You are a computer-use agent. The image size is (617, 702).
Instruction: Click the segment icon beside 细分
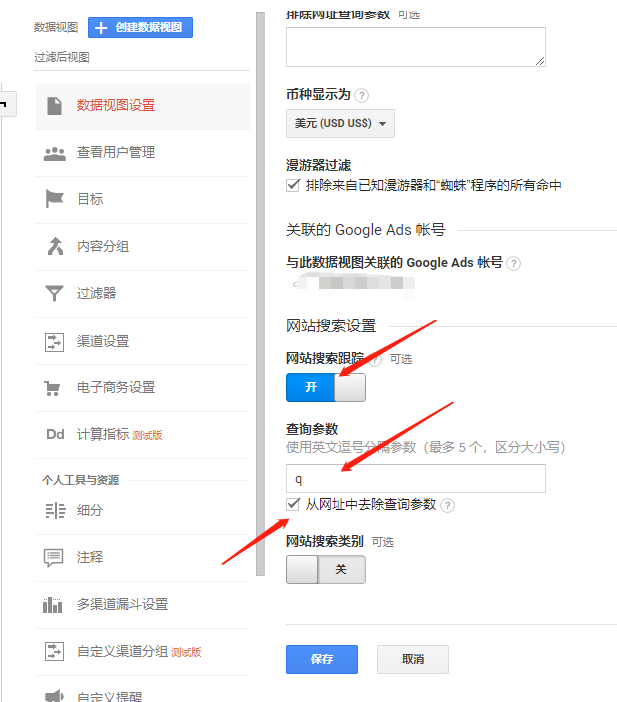coord(56,510)
